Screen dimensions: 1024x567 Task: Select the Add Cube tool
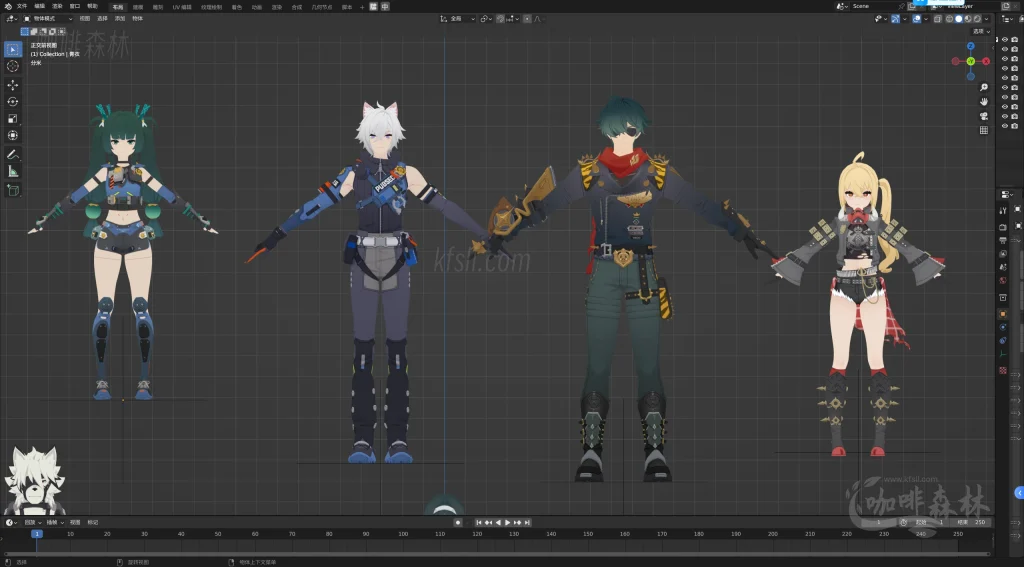[x=12, y=190]
